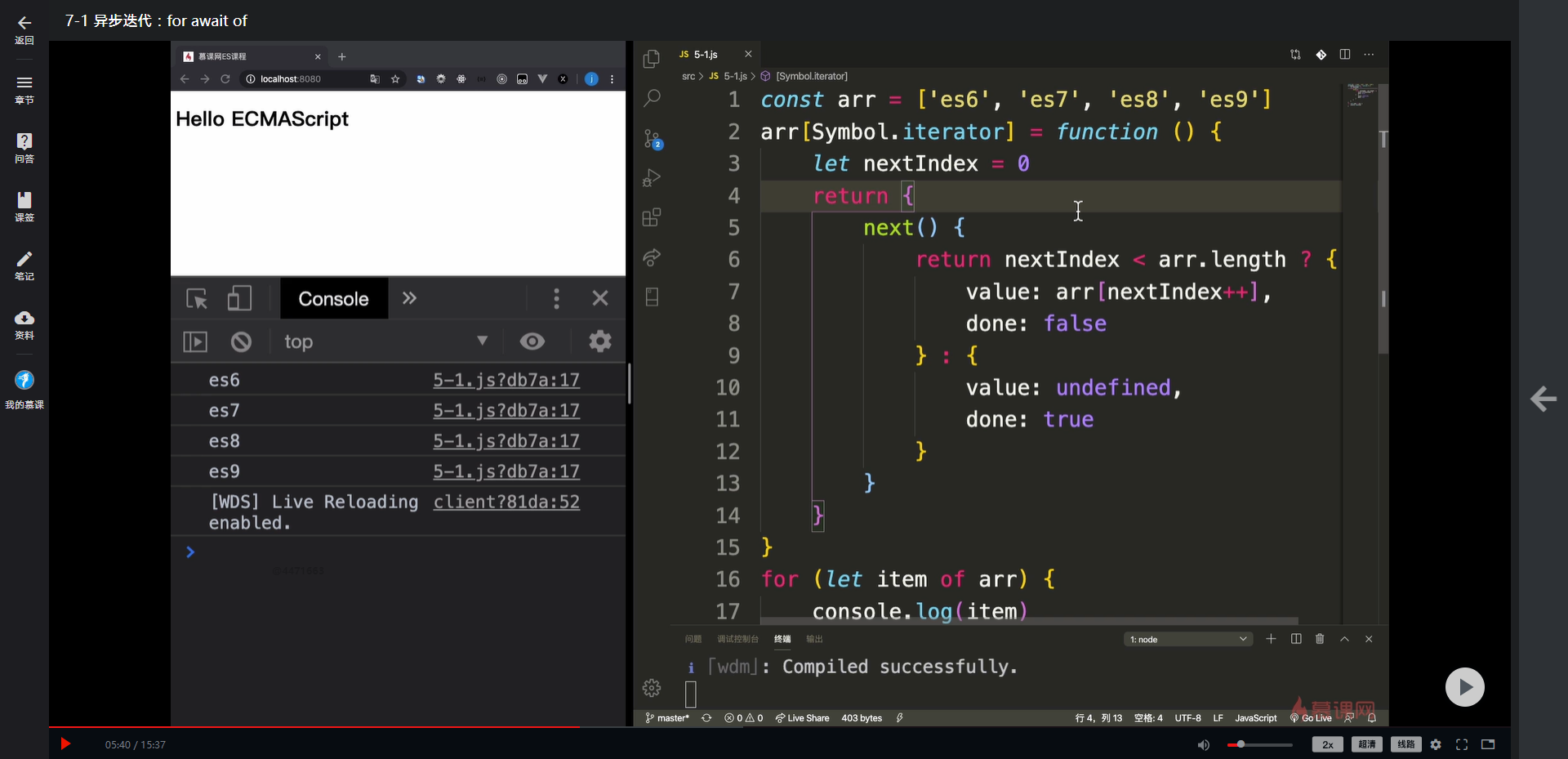The width and height of the screenshot is (1568, 759).
Task: Open Live Share activity bar icon
Action: [x=652, y=257]
